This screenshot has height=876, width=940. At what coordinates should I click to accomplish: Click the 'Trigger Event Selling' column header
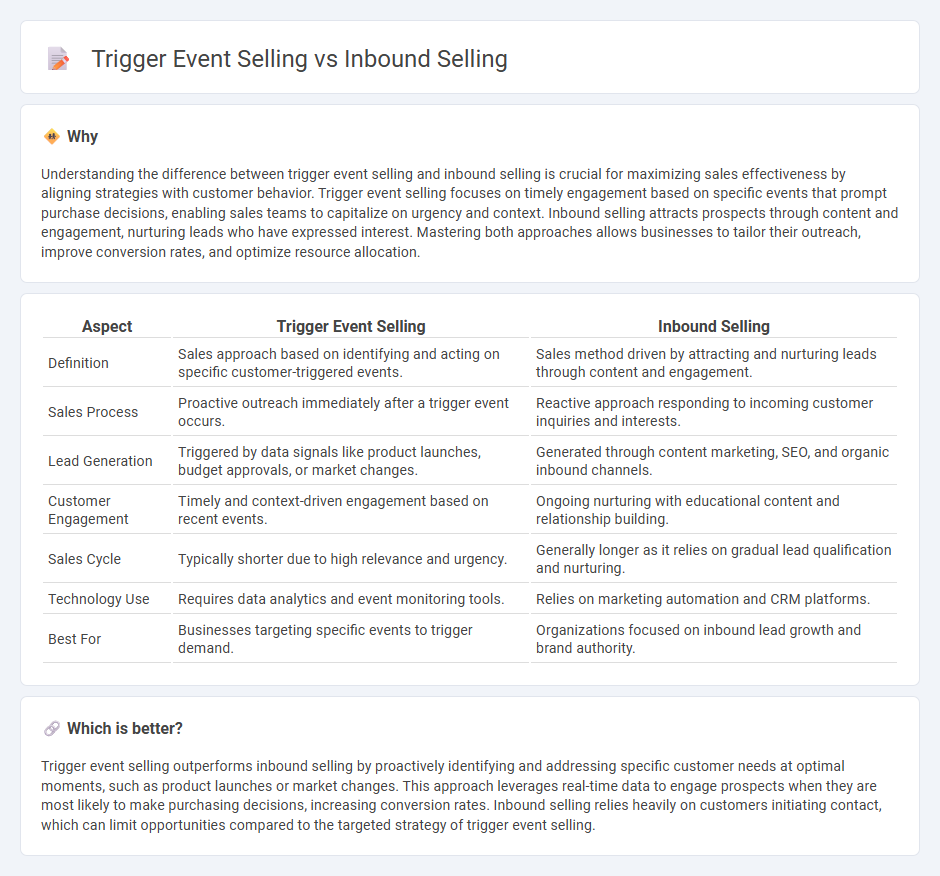pos(351,326)
